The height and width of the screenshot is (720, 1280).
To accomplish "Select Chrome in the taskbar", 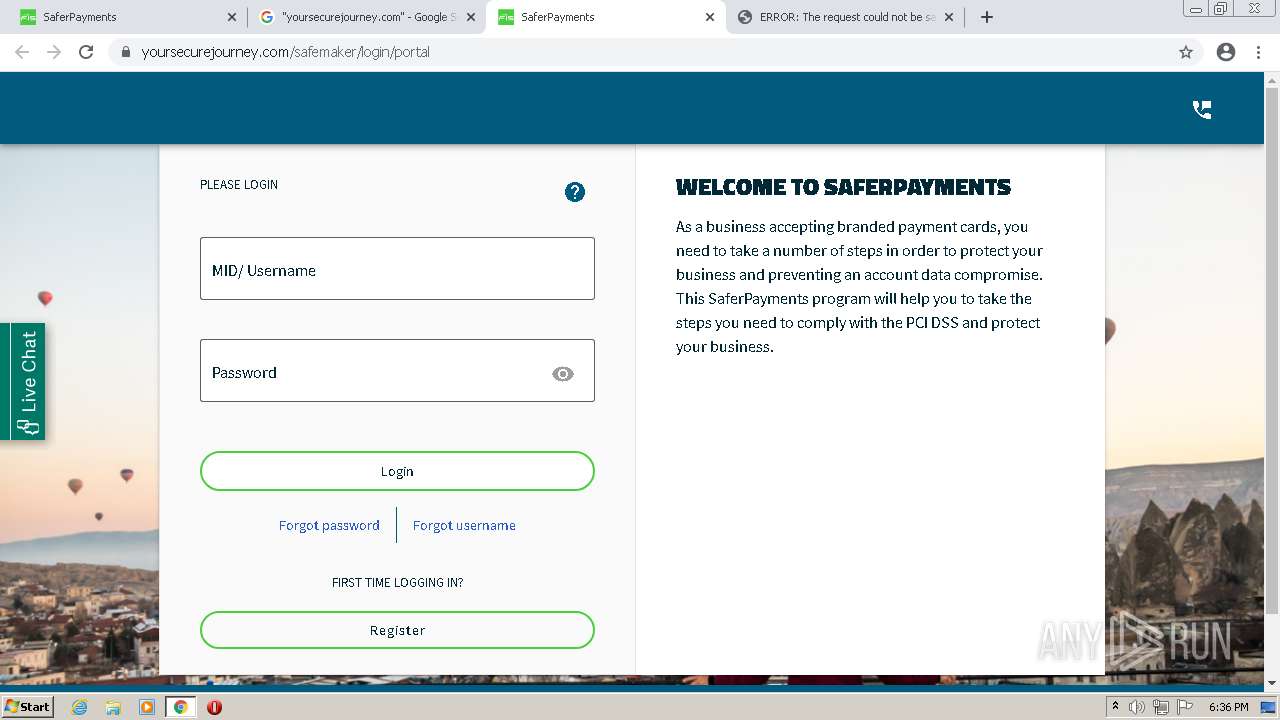I will pyautogui.click(x=180, y=707).
